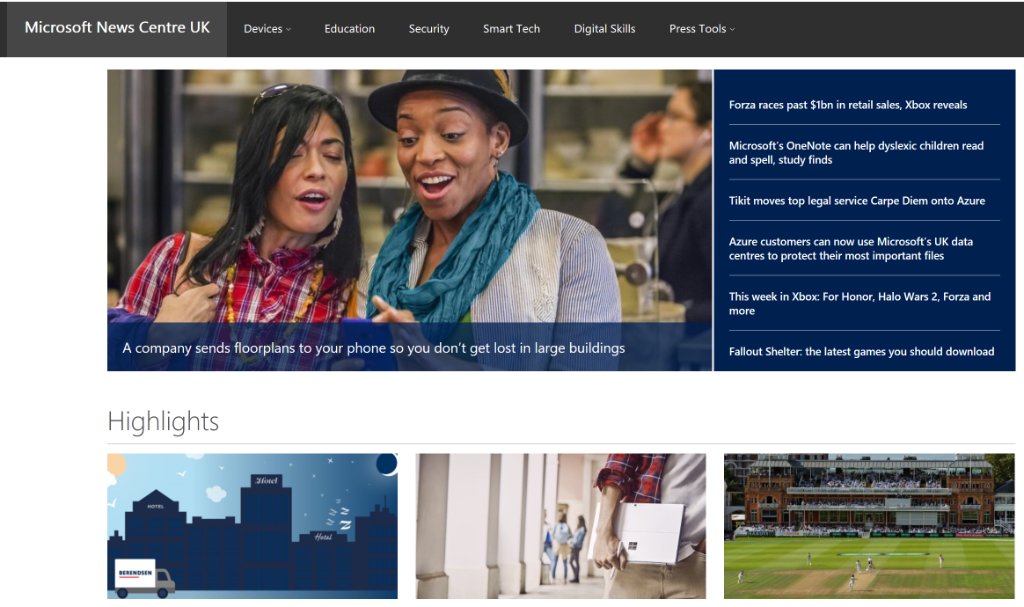Click the floorplans to your phone headline
Image resolution: width=1024 pixels, height=607 pixels.
point(374,348)
